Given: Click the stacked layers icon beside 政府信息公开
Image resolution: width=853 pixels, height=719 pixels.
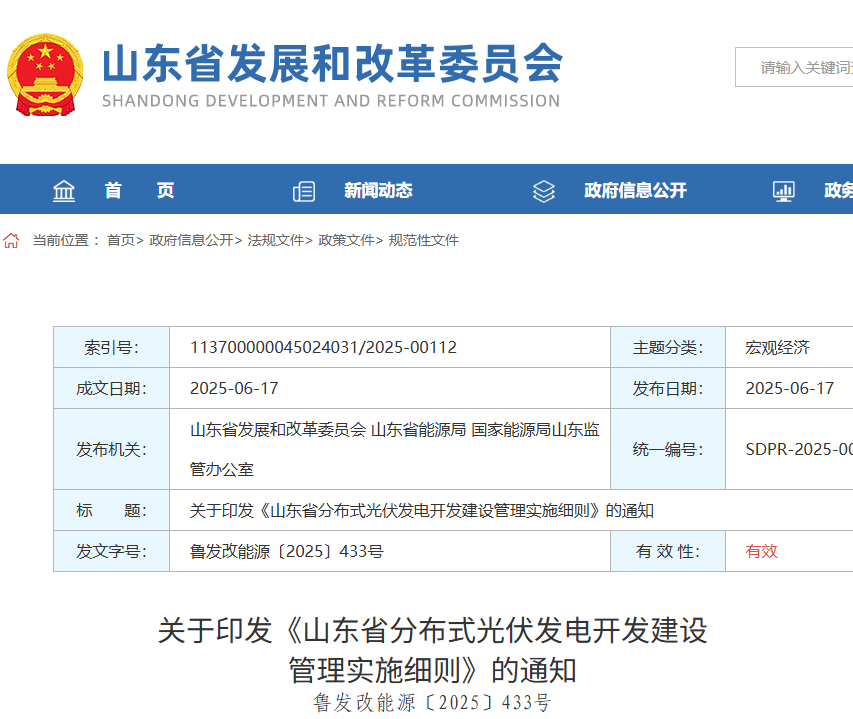Looking at the screenshot, I should (543, 189).
